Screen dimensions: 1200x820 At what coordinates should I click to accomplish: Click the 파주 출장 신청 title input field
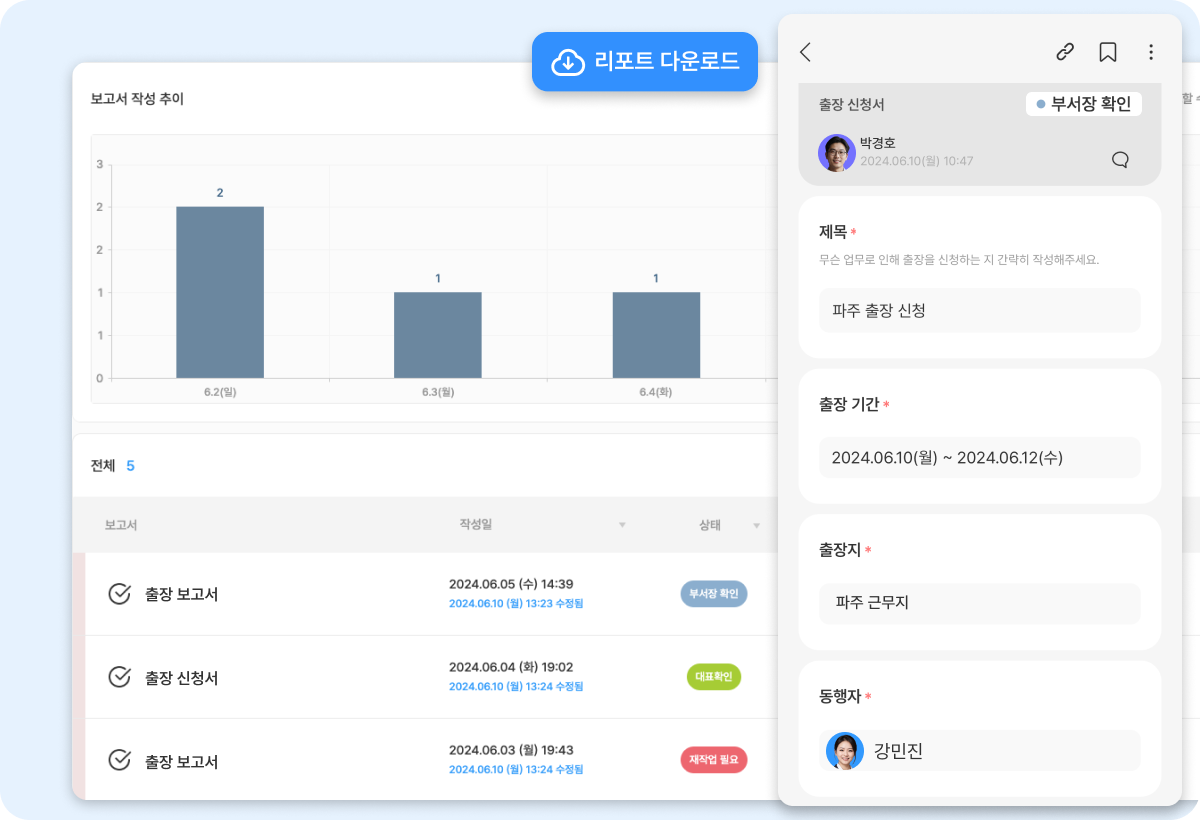(979, 310)
